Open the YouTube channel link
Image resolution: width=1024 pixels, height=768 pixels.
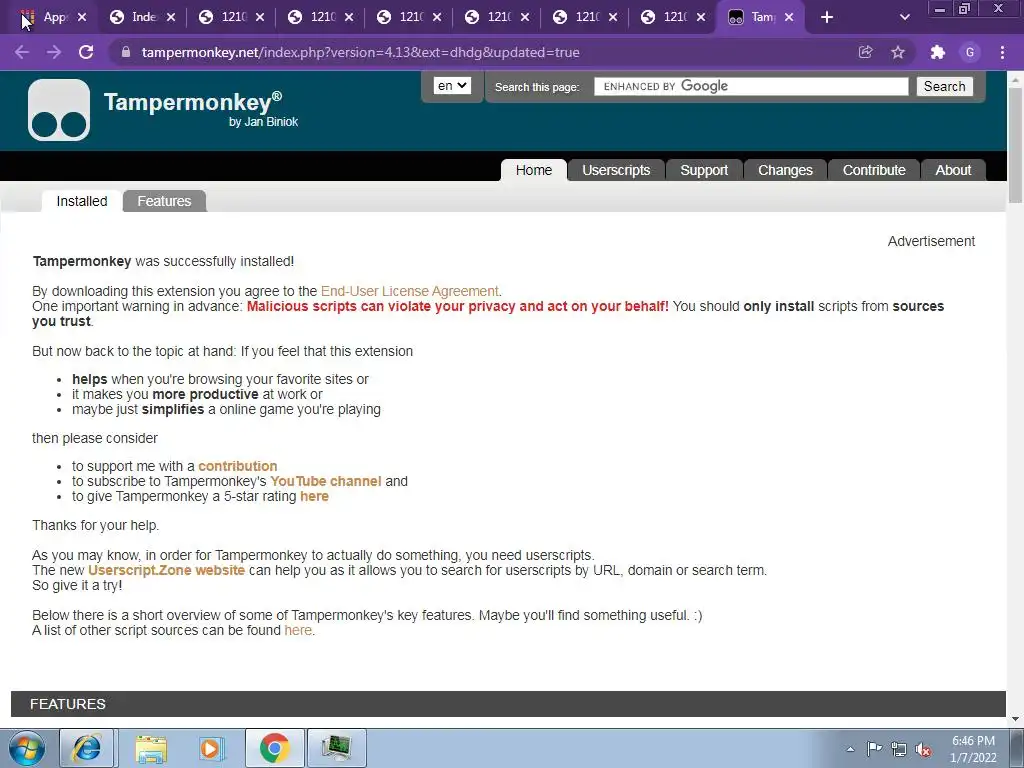coord(326,481)
